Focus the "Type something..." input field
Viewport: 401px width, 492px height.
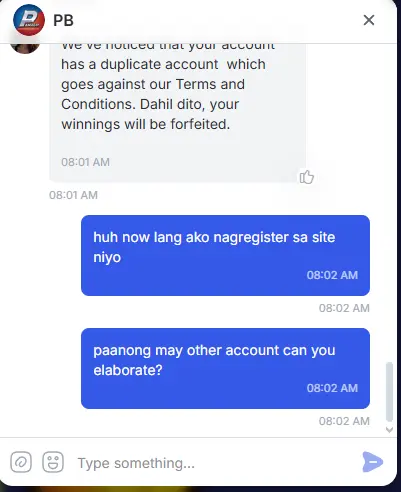215,463
